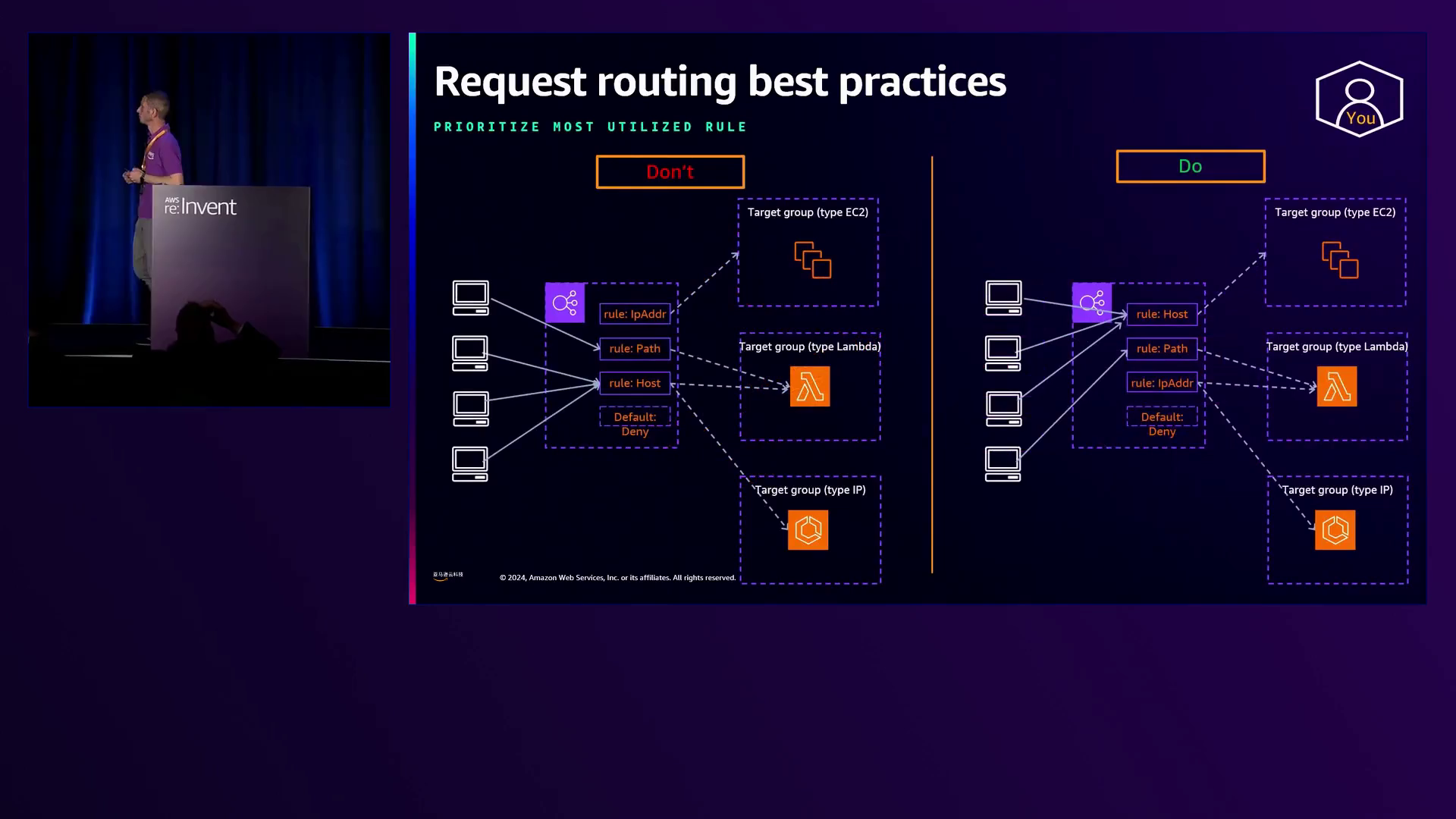Click the EC2 instances icon under Don't
This screenshot has width=1456, height=819.
pyautogui.click(x=812, y=260)
